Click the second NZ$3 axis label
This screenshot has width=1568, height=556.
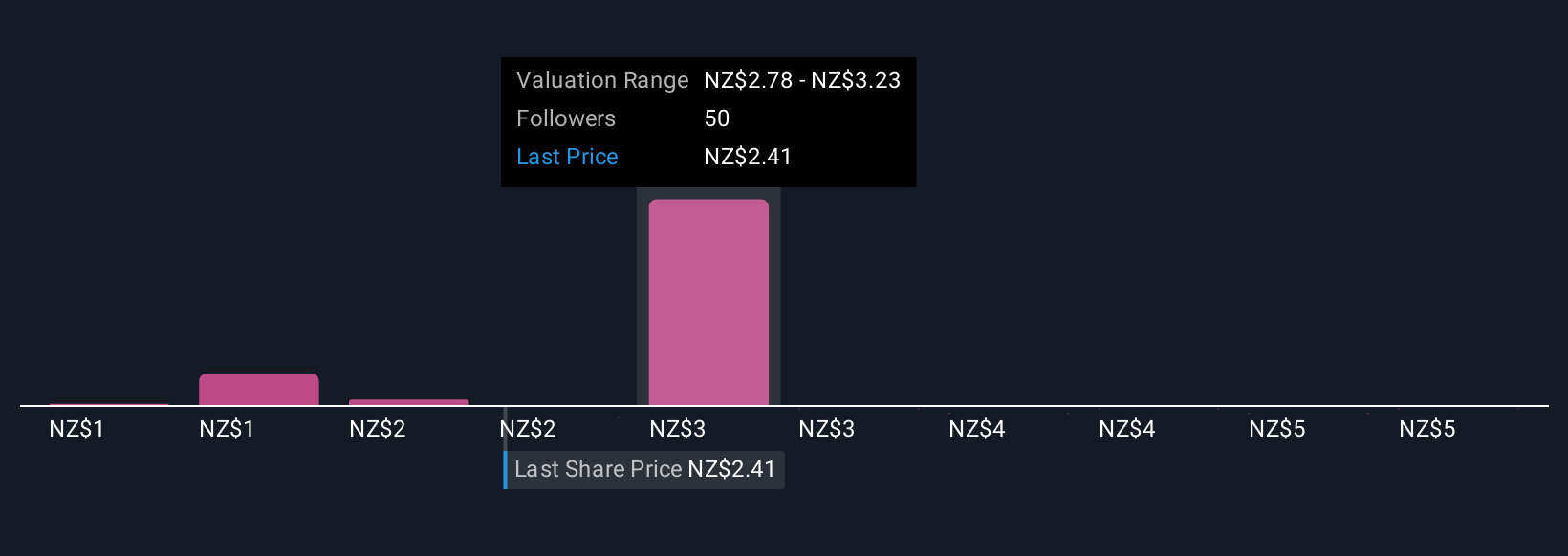tap(827, 429)
